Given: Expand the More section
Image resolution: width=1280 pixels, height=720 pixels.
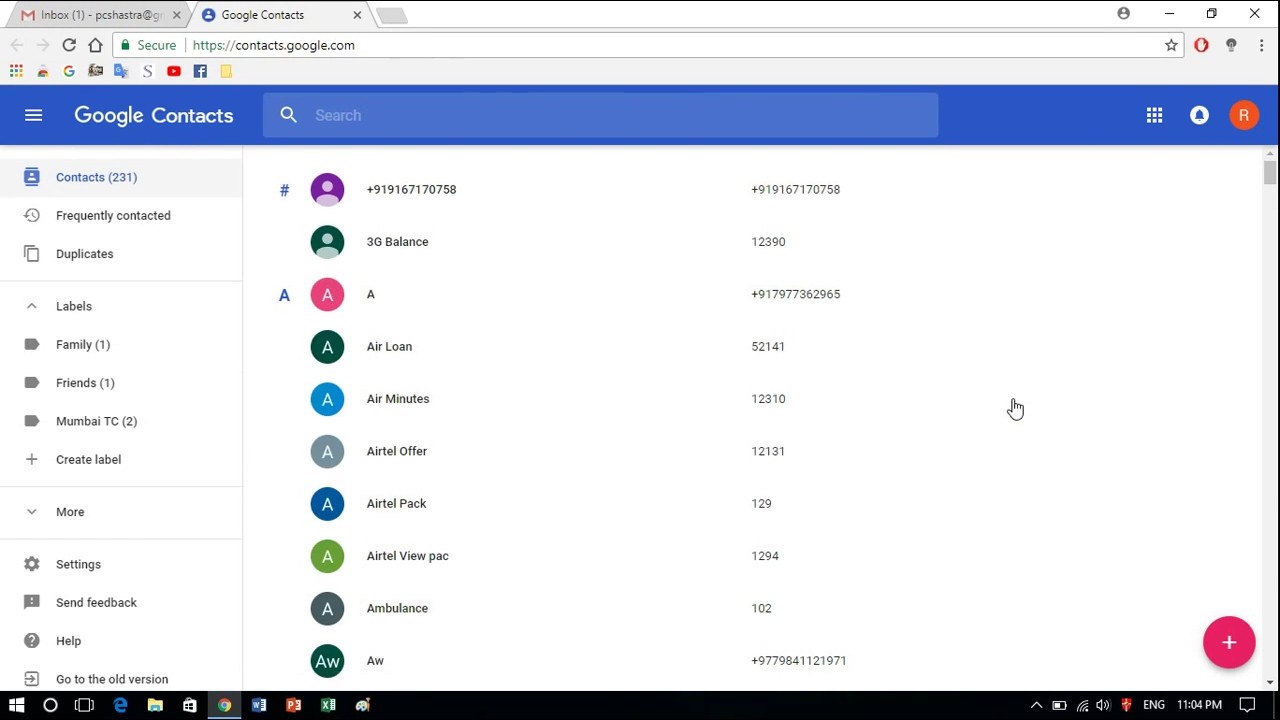Looking at the screenshot, I should click(x=32, y=512).
